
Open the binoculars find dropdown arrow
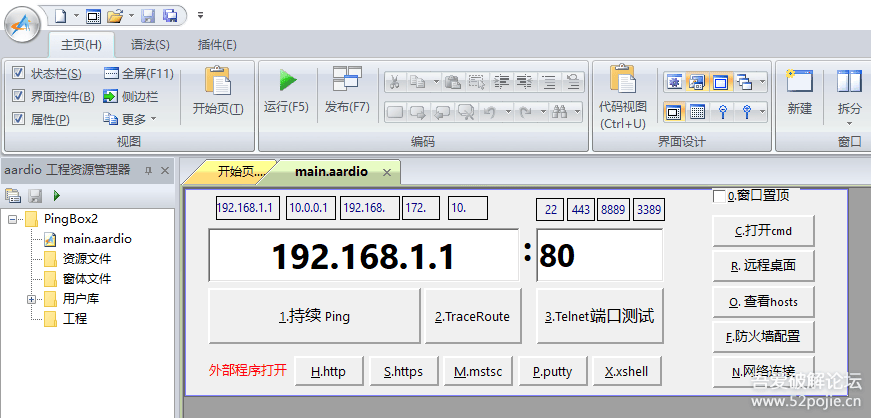[x=578, y=112]
